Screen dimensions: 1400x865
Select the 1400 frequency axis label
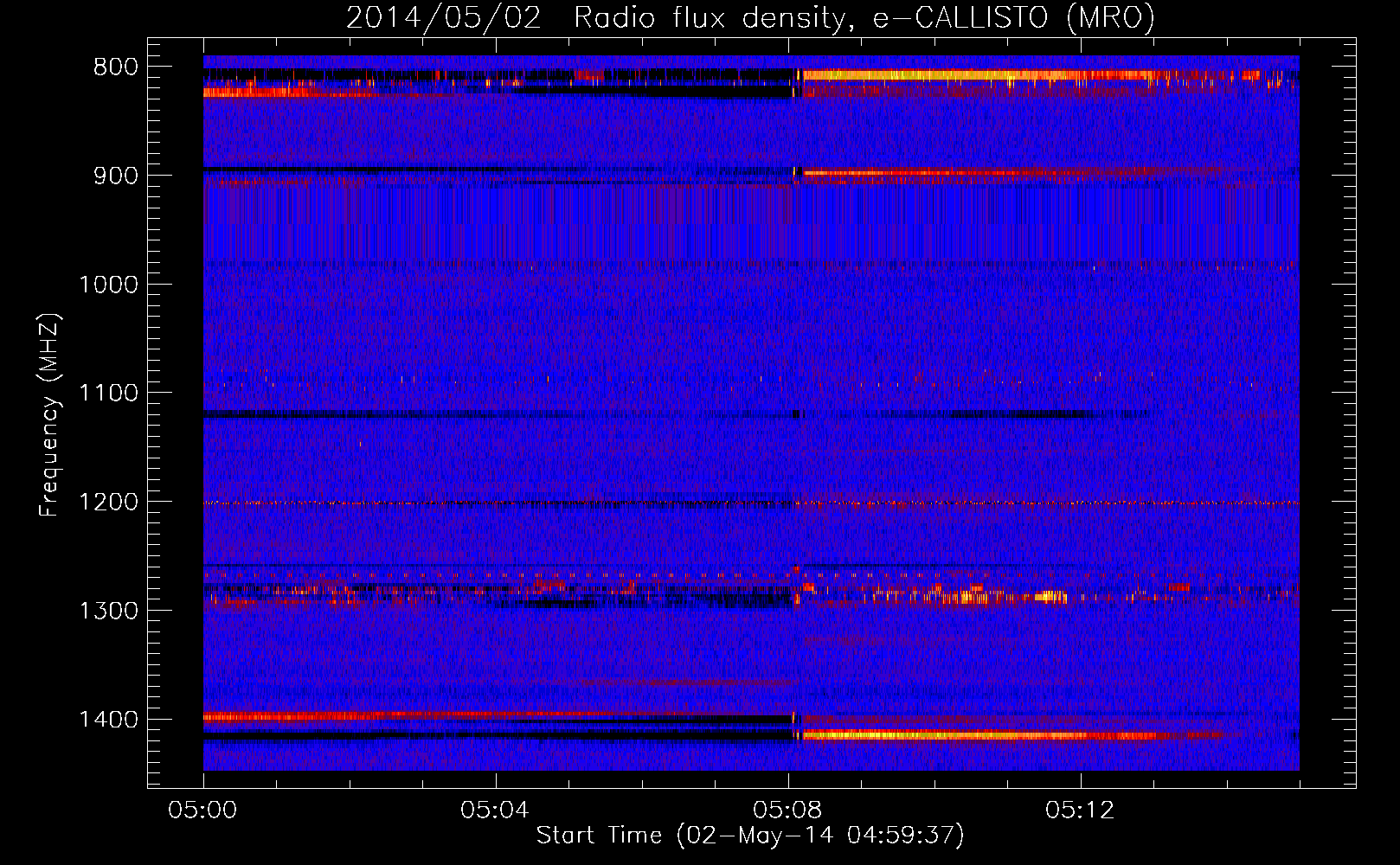pos(108,720)
